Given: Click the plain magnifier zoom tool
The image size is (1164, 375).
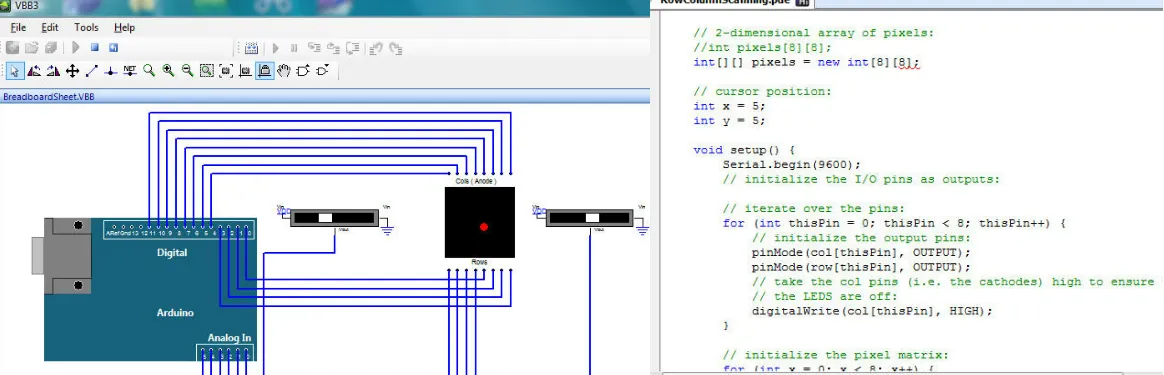Looking at the screenshot, I should [149, 71].
